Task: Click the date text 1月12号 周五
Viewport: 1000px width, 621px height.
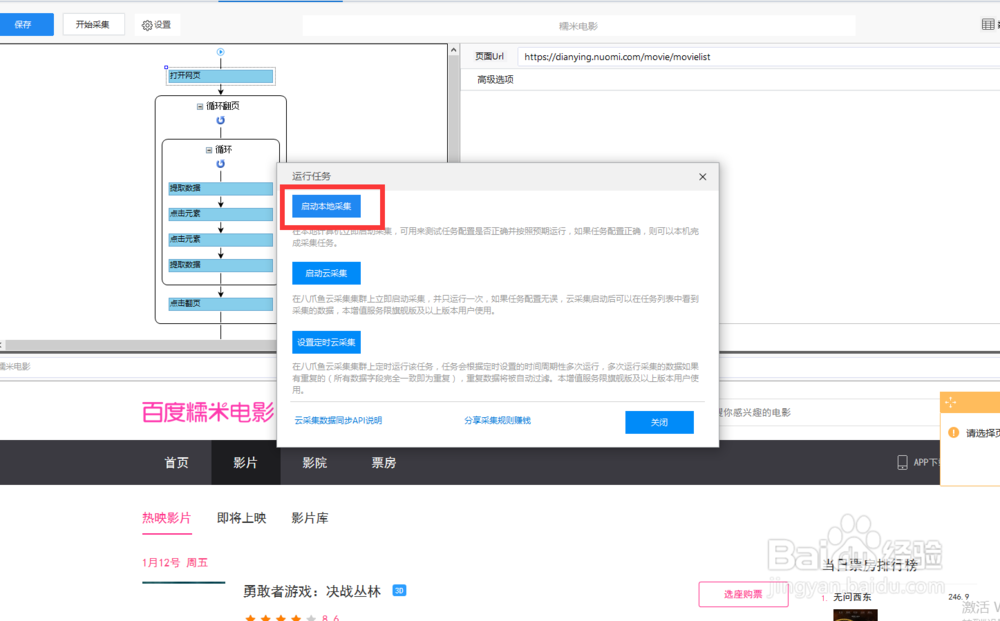Action: pos(175,562)
